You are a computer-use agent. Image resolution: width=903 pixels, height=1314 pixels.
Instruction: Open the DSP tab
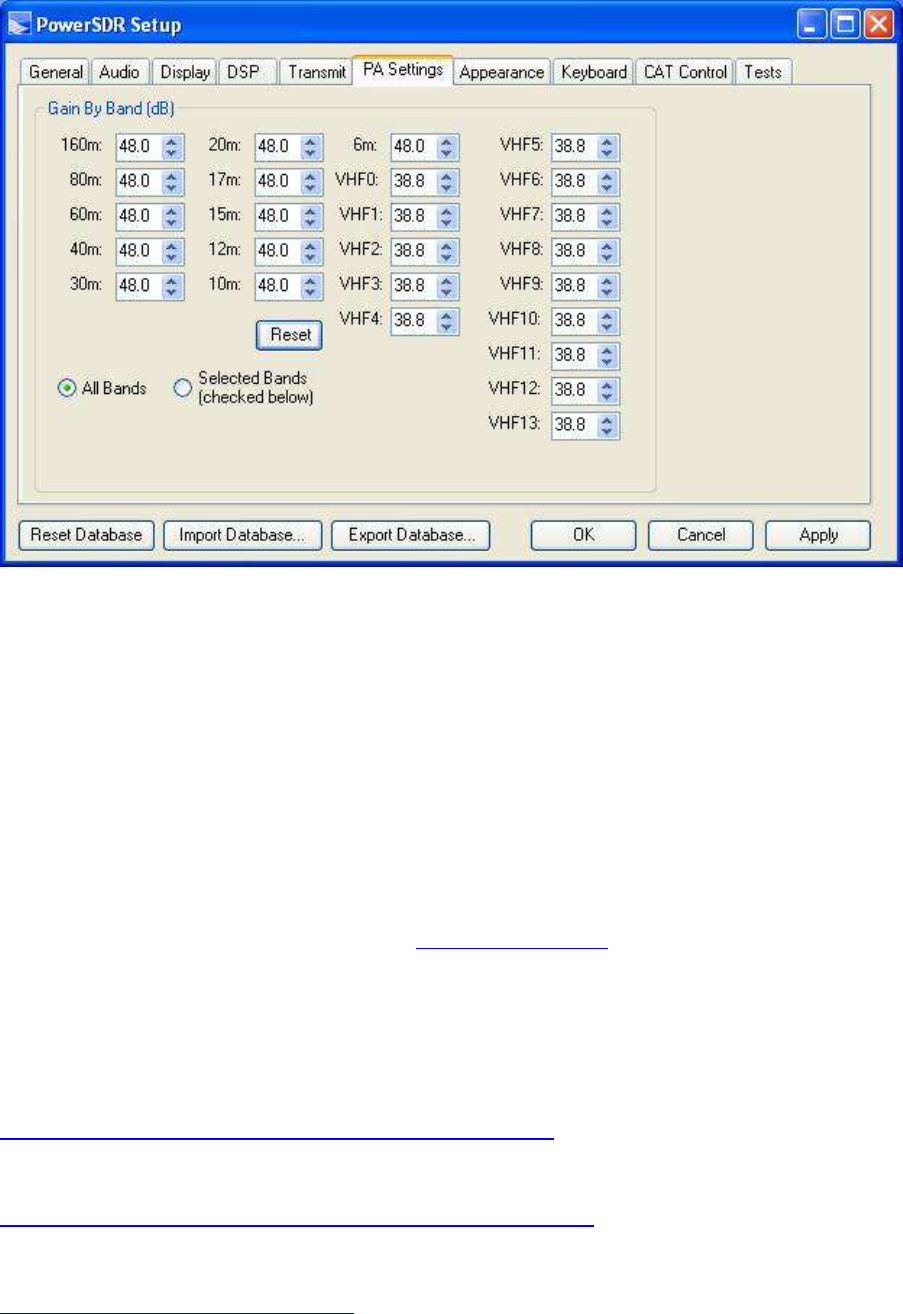click(247, 72)
